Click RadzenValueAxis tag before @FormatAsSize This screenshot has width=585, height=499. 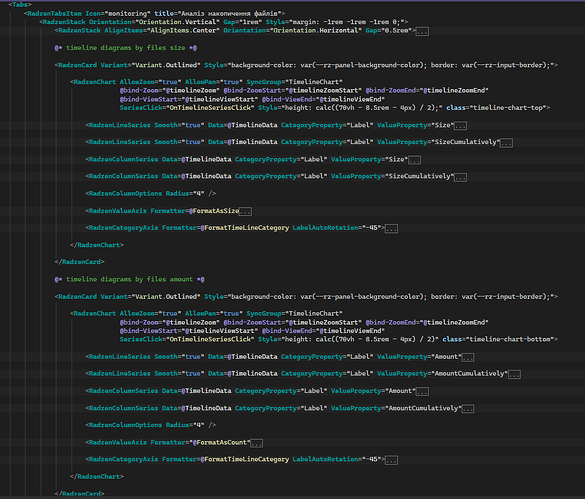(118, 211)
